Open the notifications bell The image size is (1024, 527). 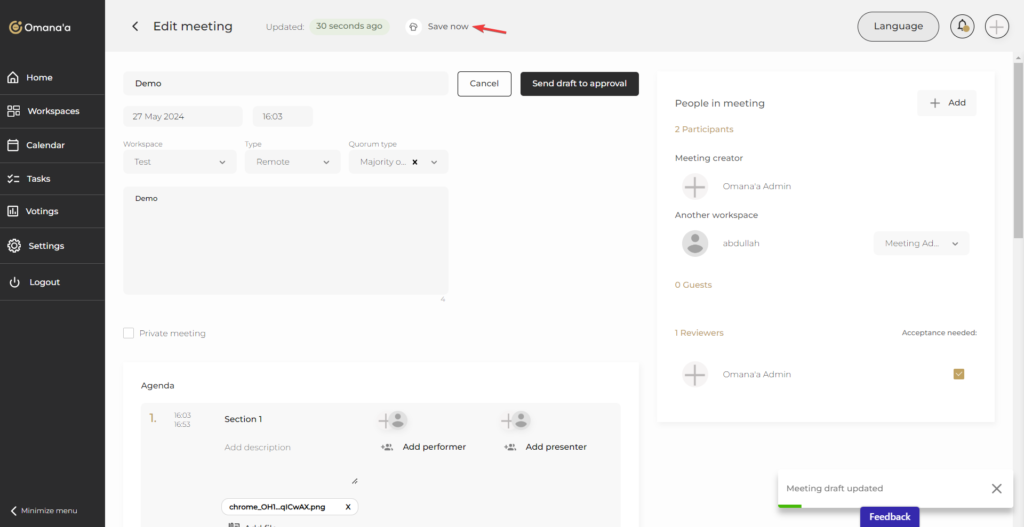962,26
